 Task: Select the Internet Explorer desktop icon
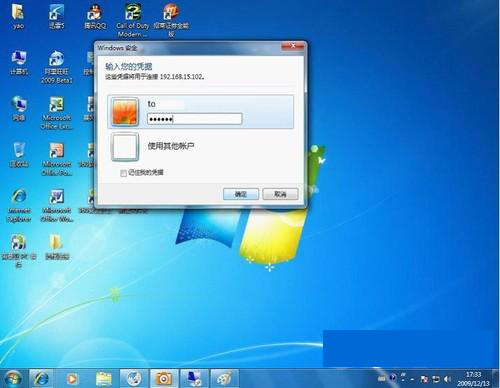click(x=19, y=206)
